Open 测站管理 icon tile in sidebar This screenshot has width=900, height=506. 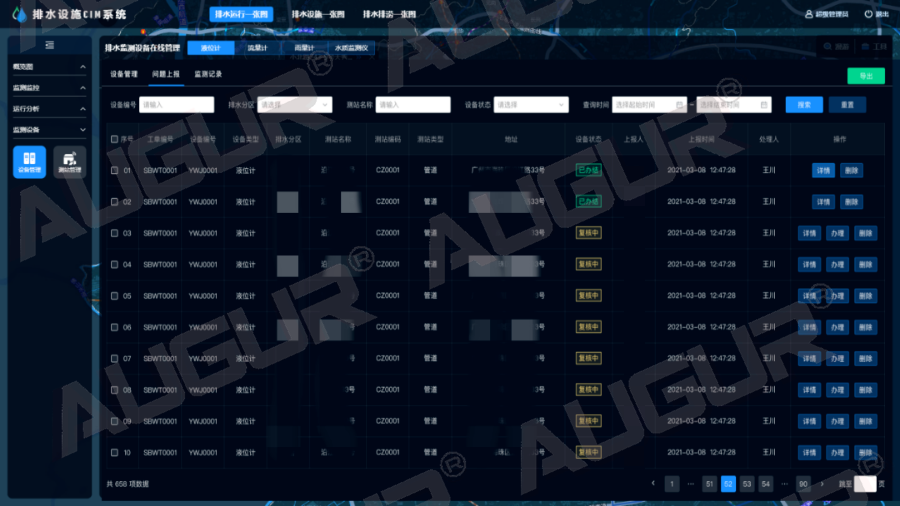click(69, 161)
